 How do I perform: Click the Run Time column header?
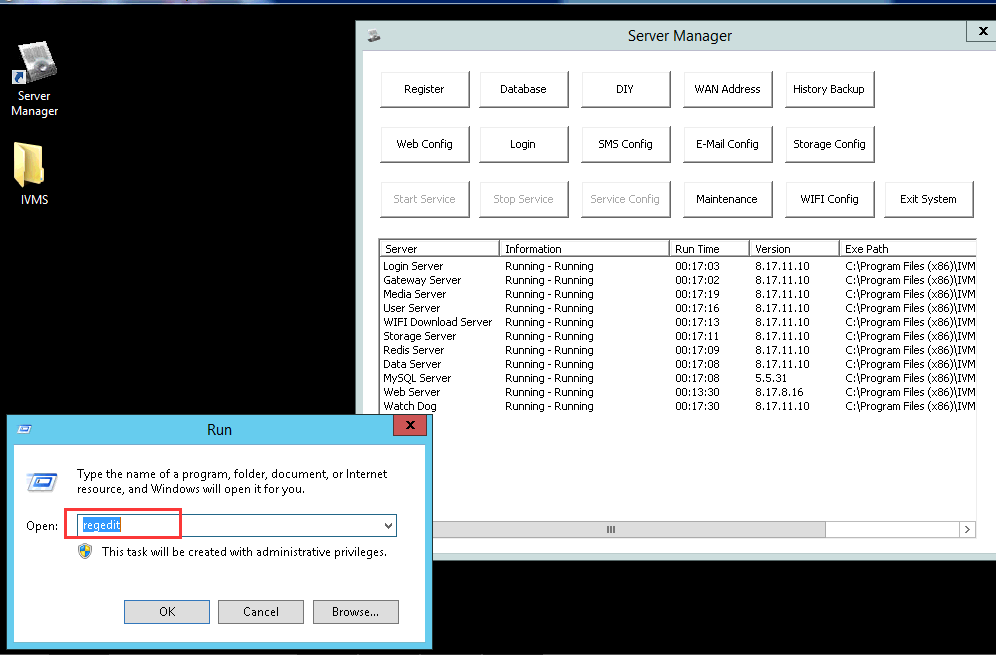709,248
